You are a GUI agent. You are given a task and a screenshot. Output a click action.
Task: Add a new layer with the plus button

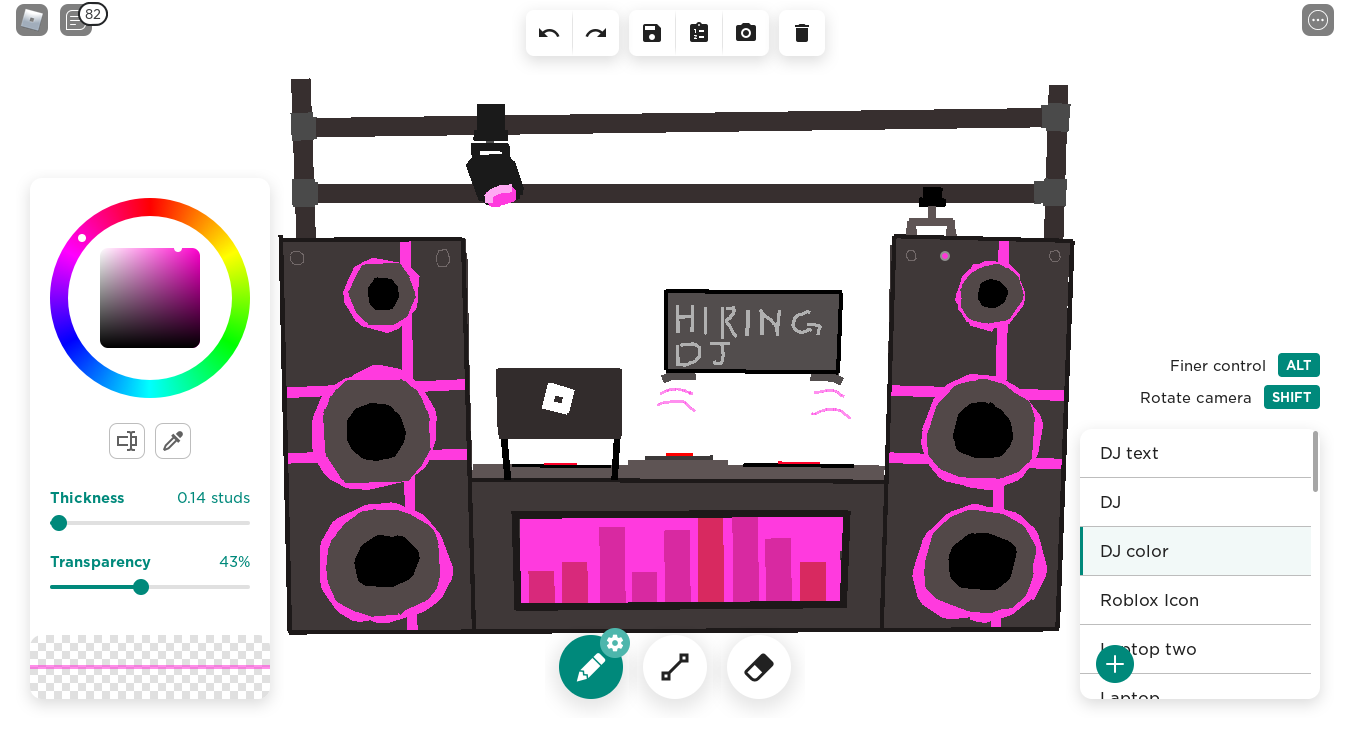1114,663
